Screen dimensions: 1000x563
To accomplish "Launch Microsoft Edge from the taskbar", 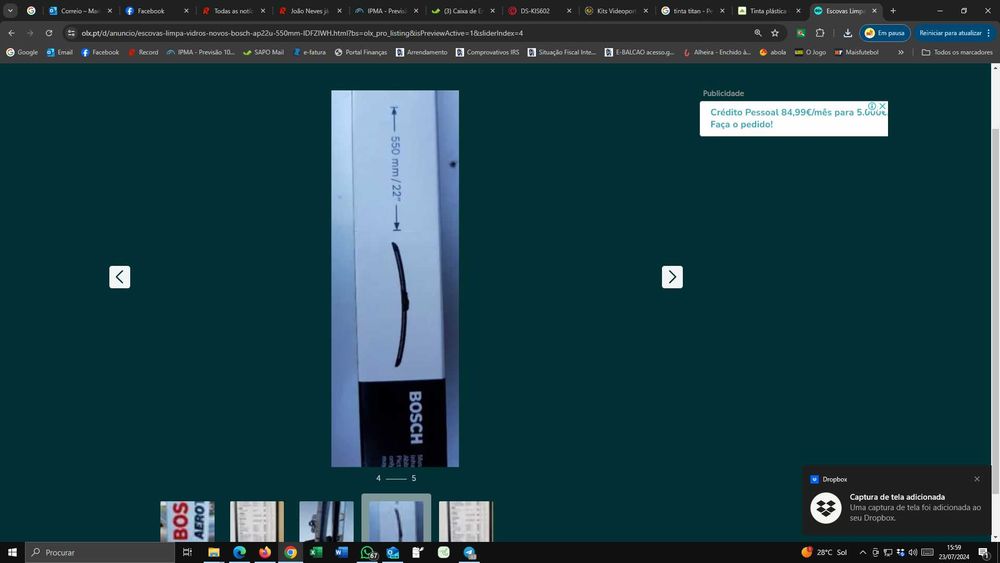I will pos(239,552).
